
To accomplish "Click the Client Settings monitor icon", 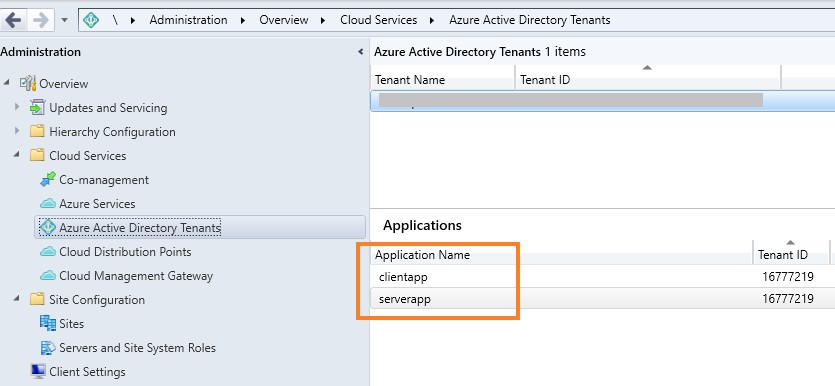I will click(38, 371).
